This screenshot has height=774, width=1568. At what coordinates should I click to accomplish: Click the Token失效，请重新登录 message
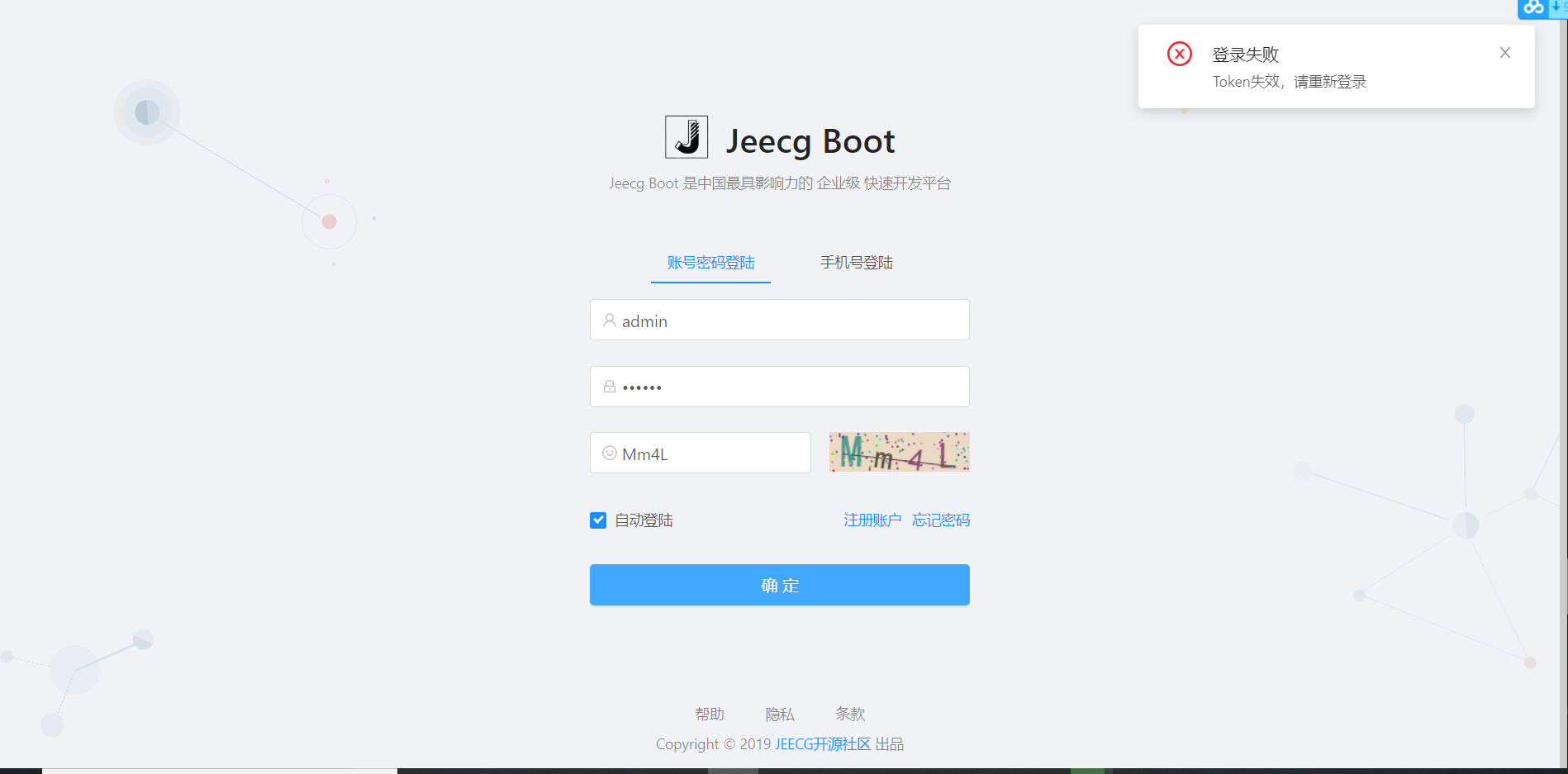coord(1290,82)
